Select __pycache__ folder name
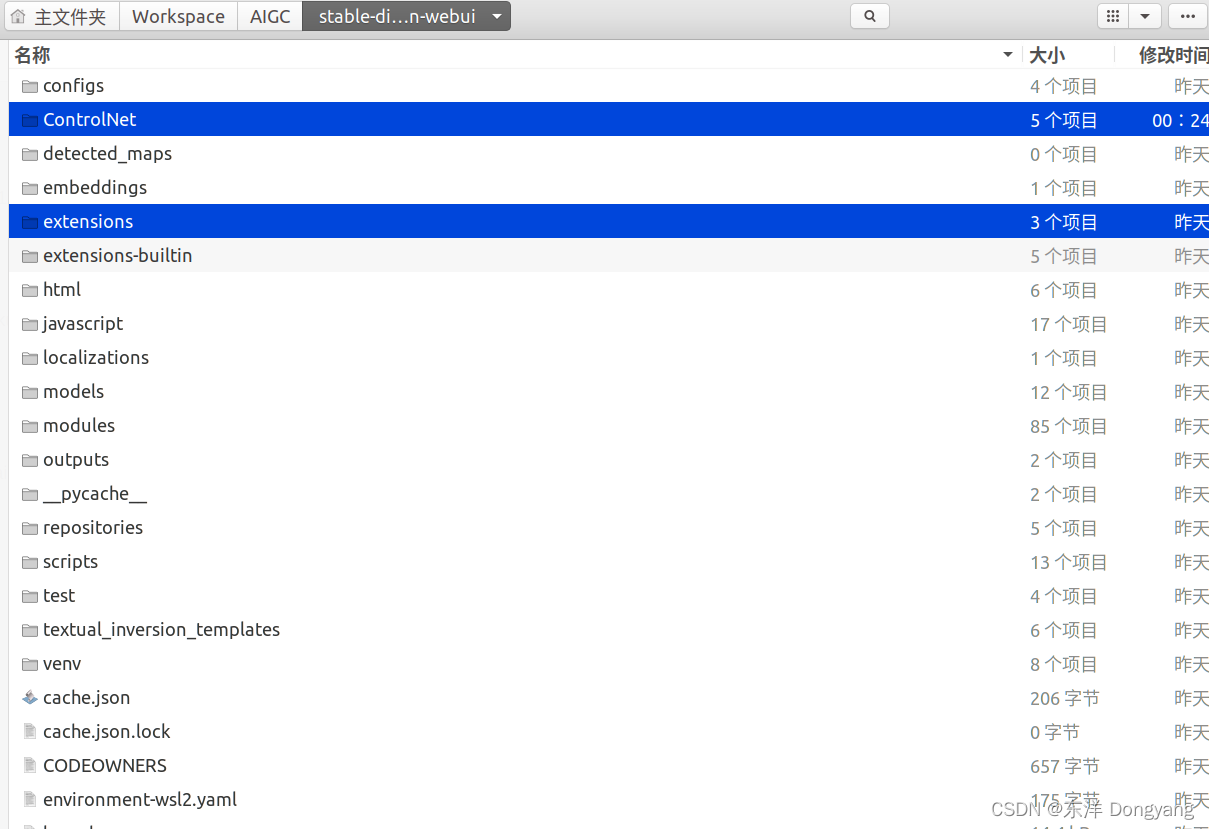The width and height of the screenshot is (1209, 829). (x=95, y=494)
